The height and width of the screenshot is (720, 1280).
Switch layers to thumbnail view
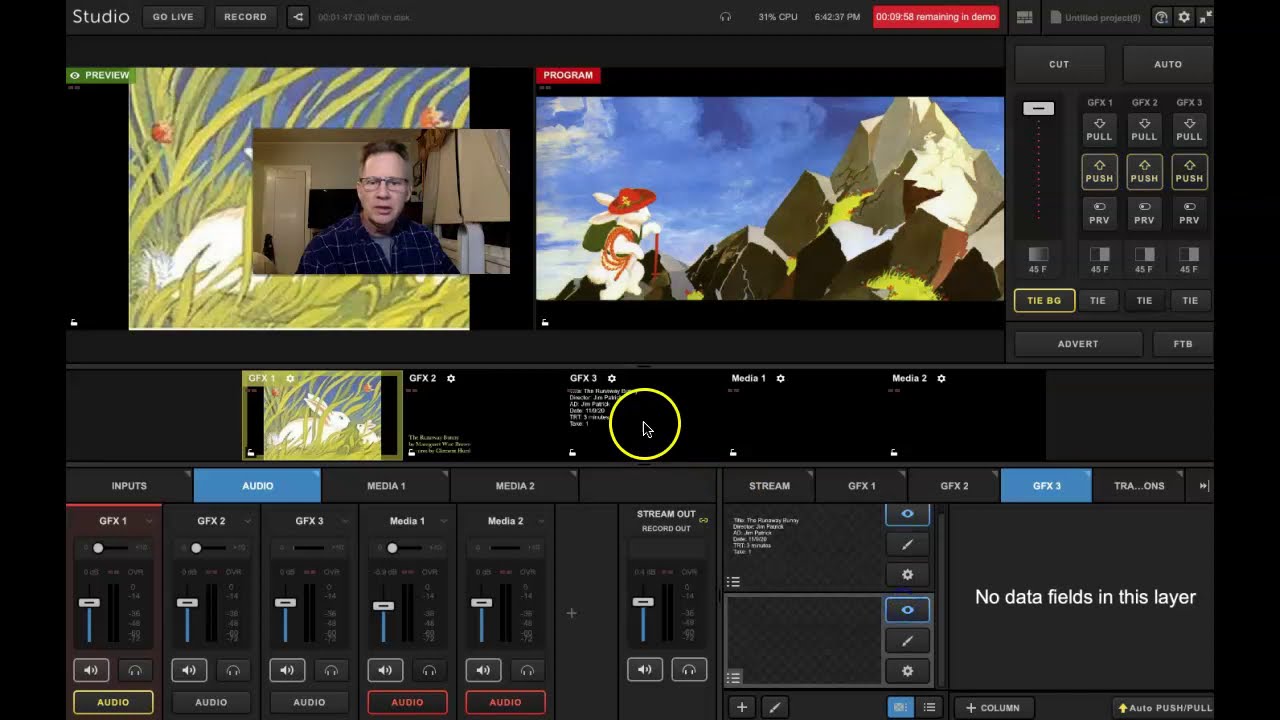point(901,707)
